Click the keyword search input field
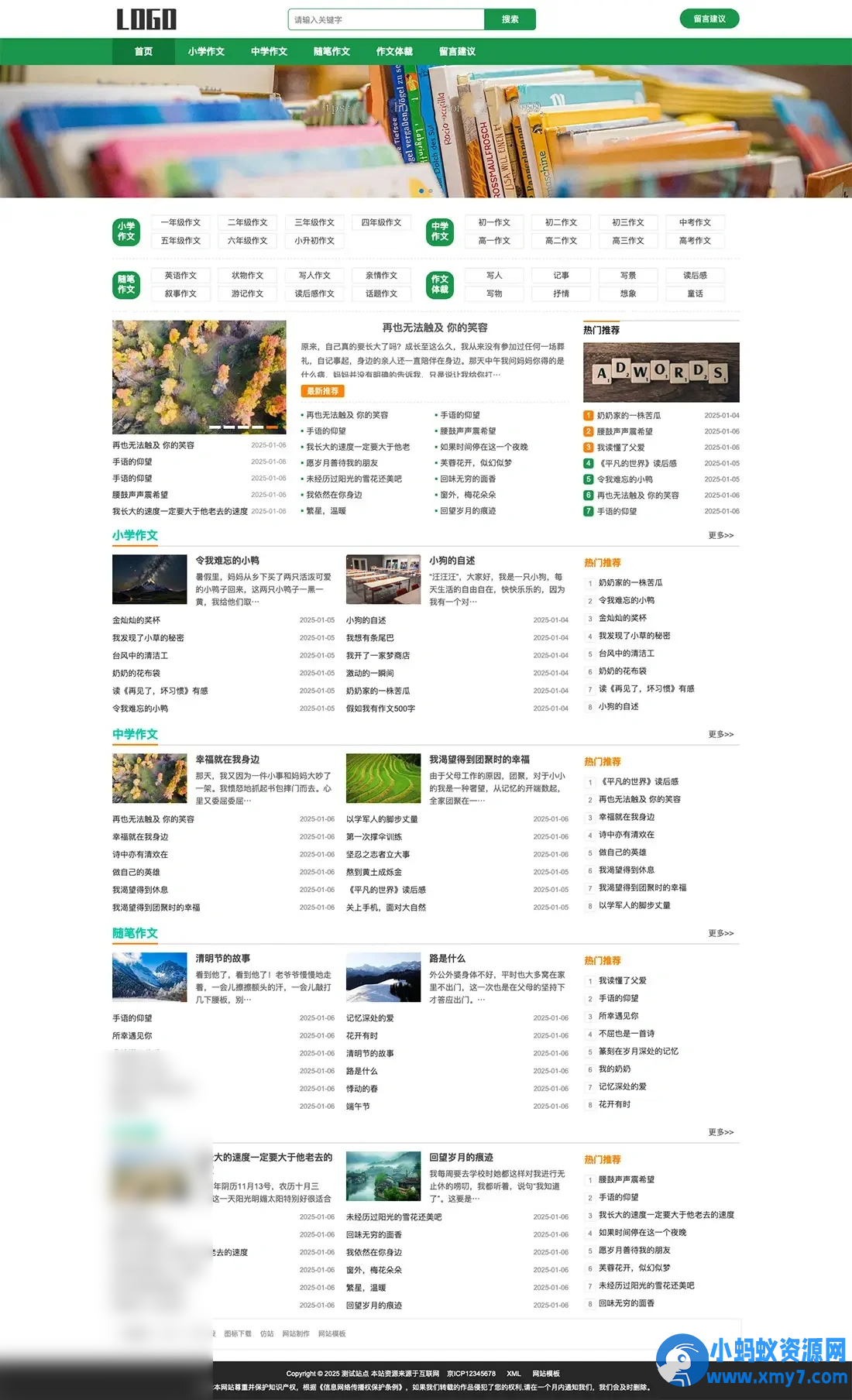The height and width of the screenshot is (1400, 852). [386, 19]
